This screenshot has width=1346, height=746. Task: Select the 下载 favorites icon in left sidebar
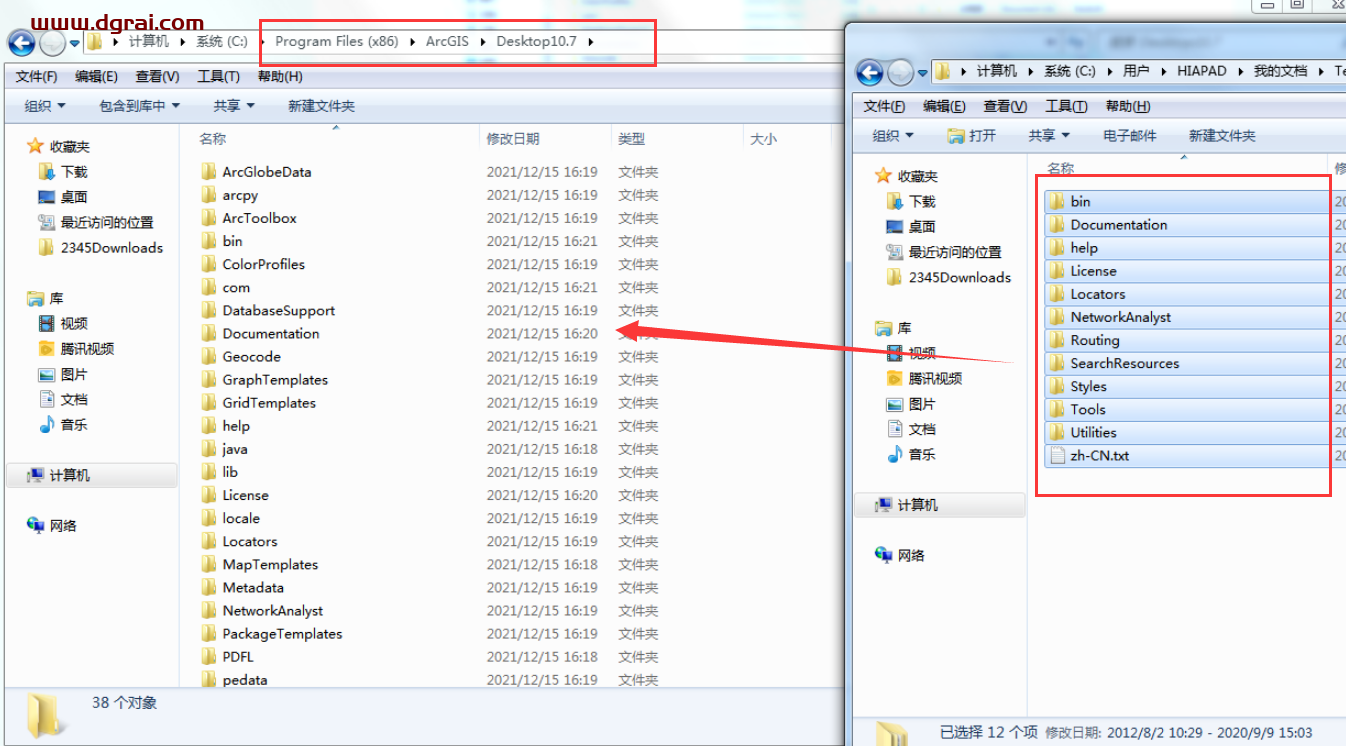46,172
